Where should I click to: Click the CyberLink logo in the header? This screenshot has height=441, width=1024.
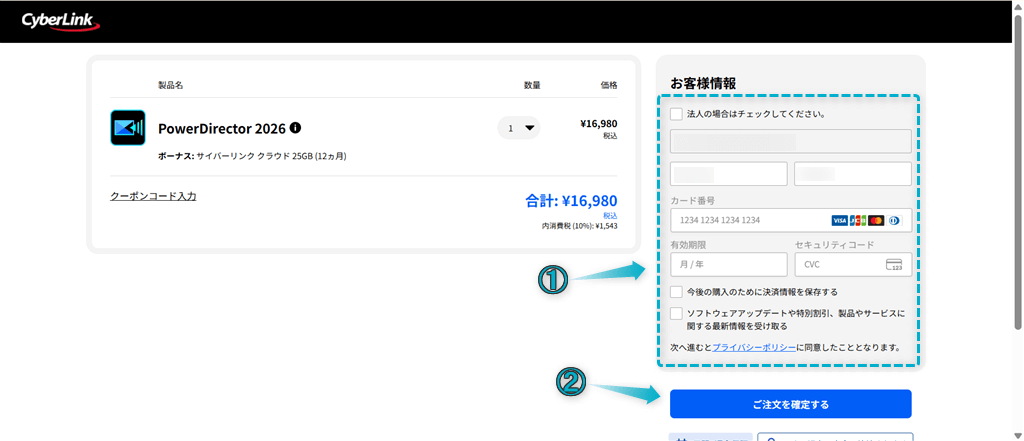click(x=61, y=22)
